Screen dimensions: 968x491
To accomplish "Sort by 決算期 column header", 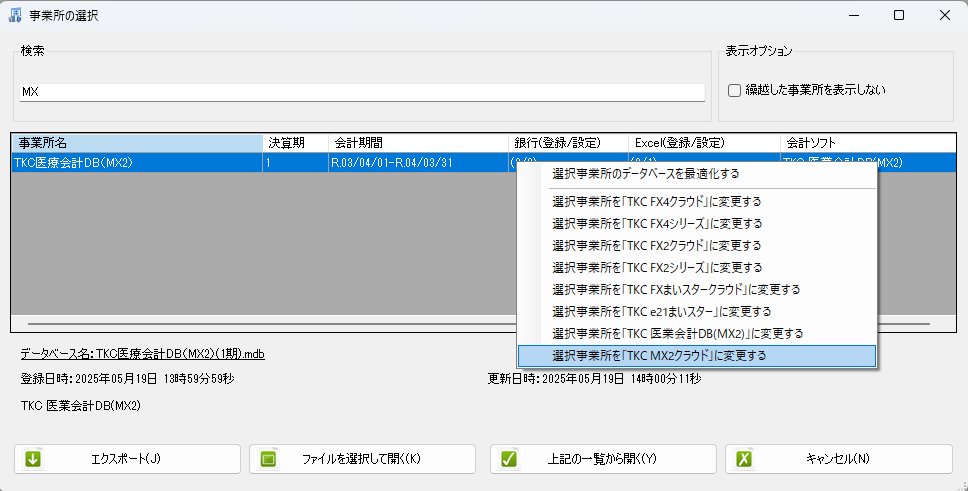I will point(295,143).
